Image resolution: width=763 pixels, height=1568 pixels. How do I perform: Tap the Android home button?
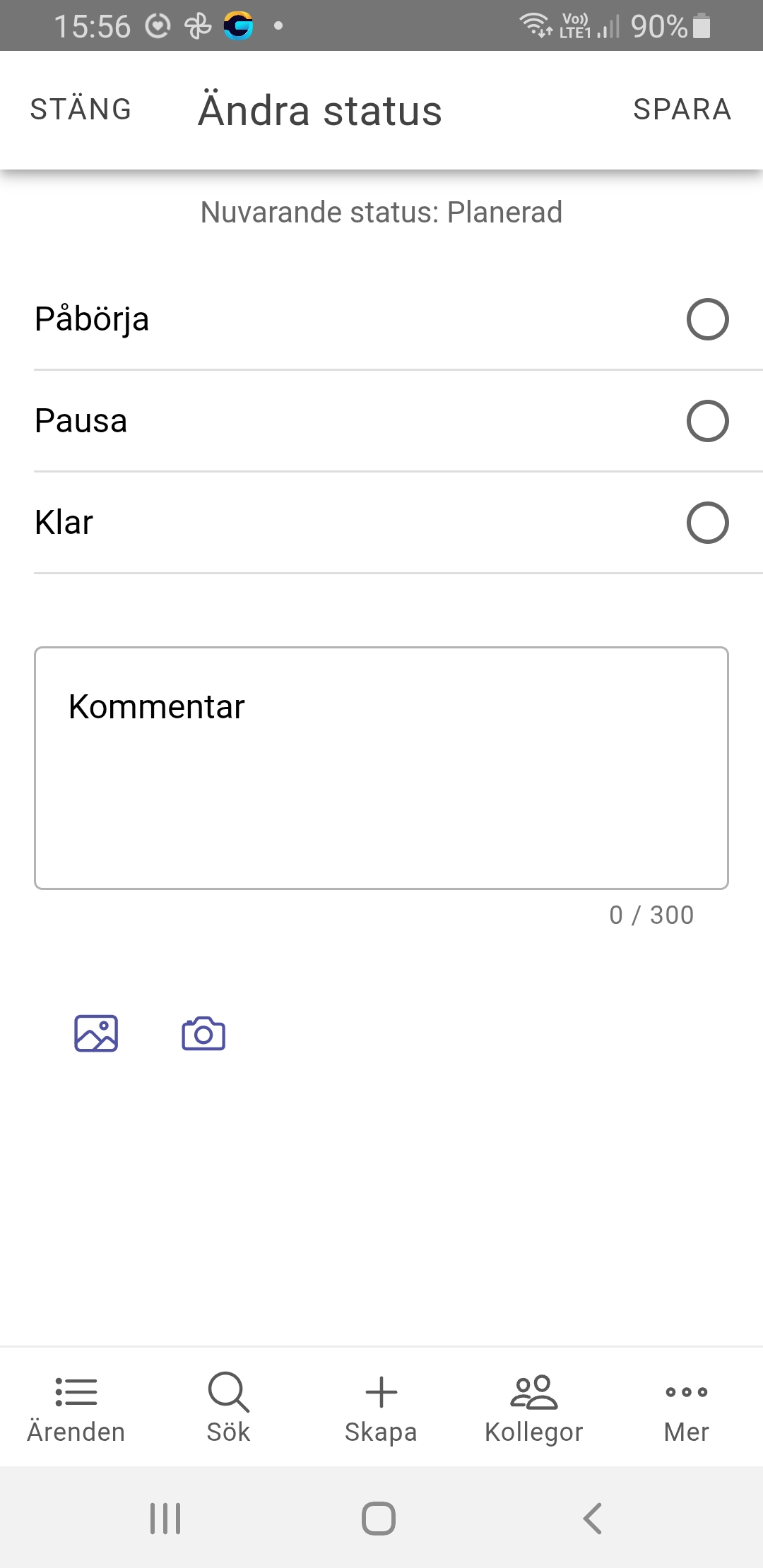(x=379, y=1518)
